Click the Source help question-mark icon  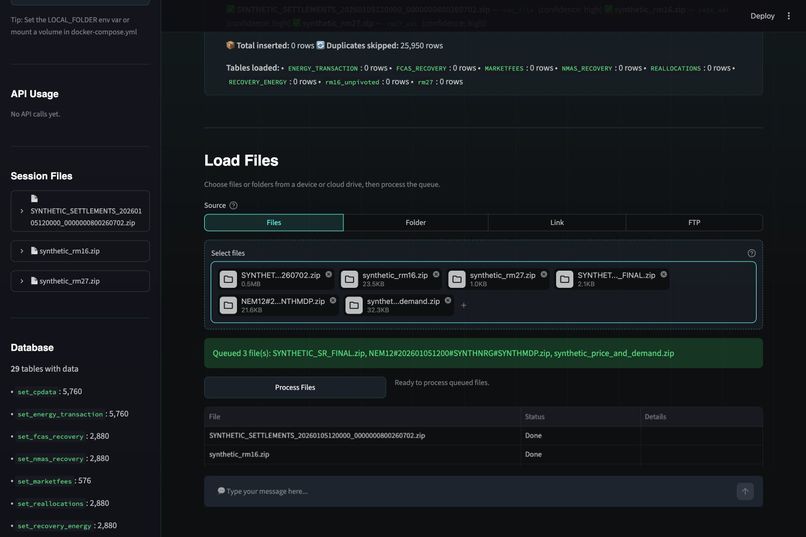click(x=233, y=206)
